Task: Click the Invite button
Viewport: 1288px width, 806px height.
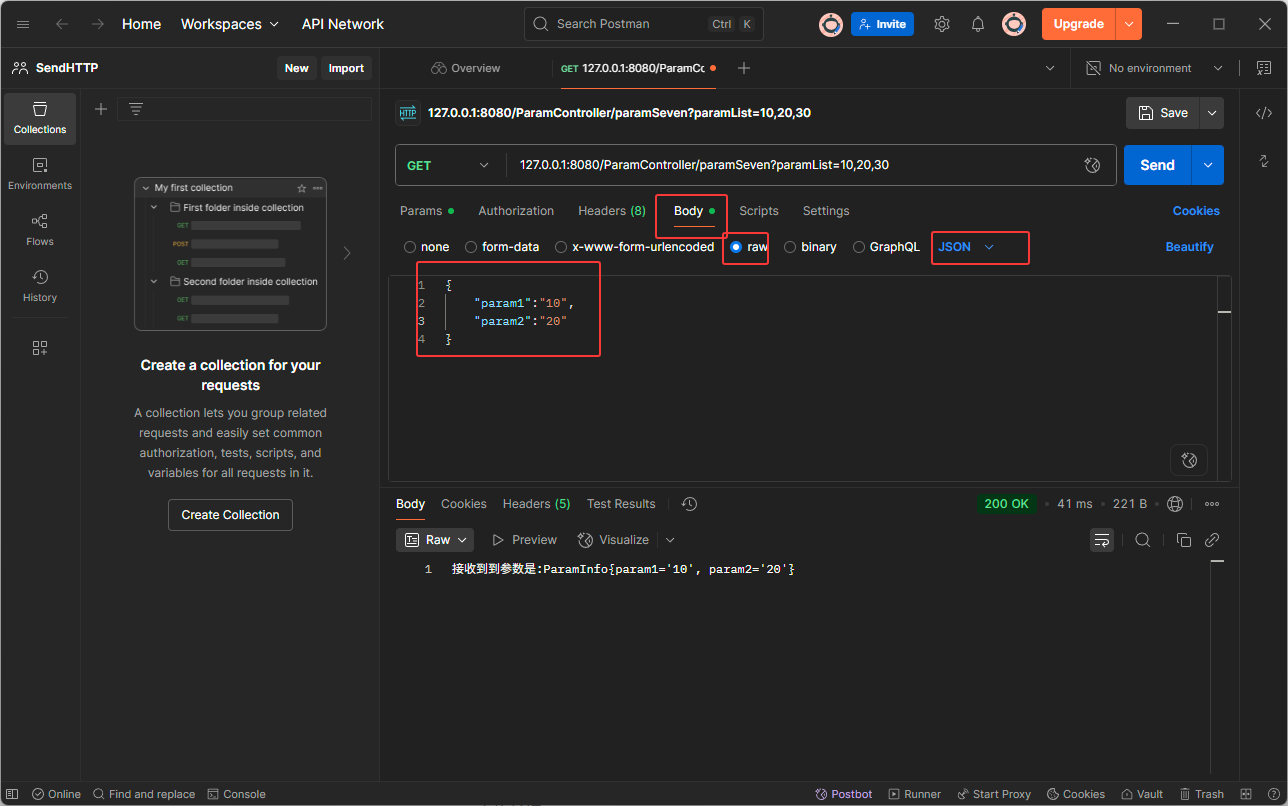Action: pos(882,24)
